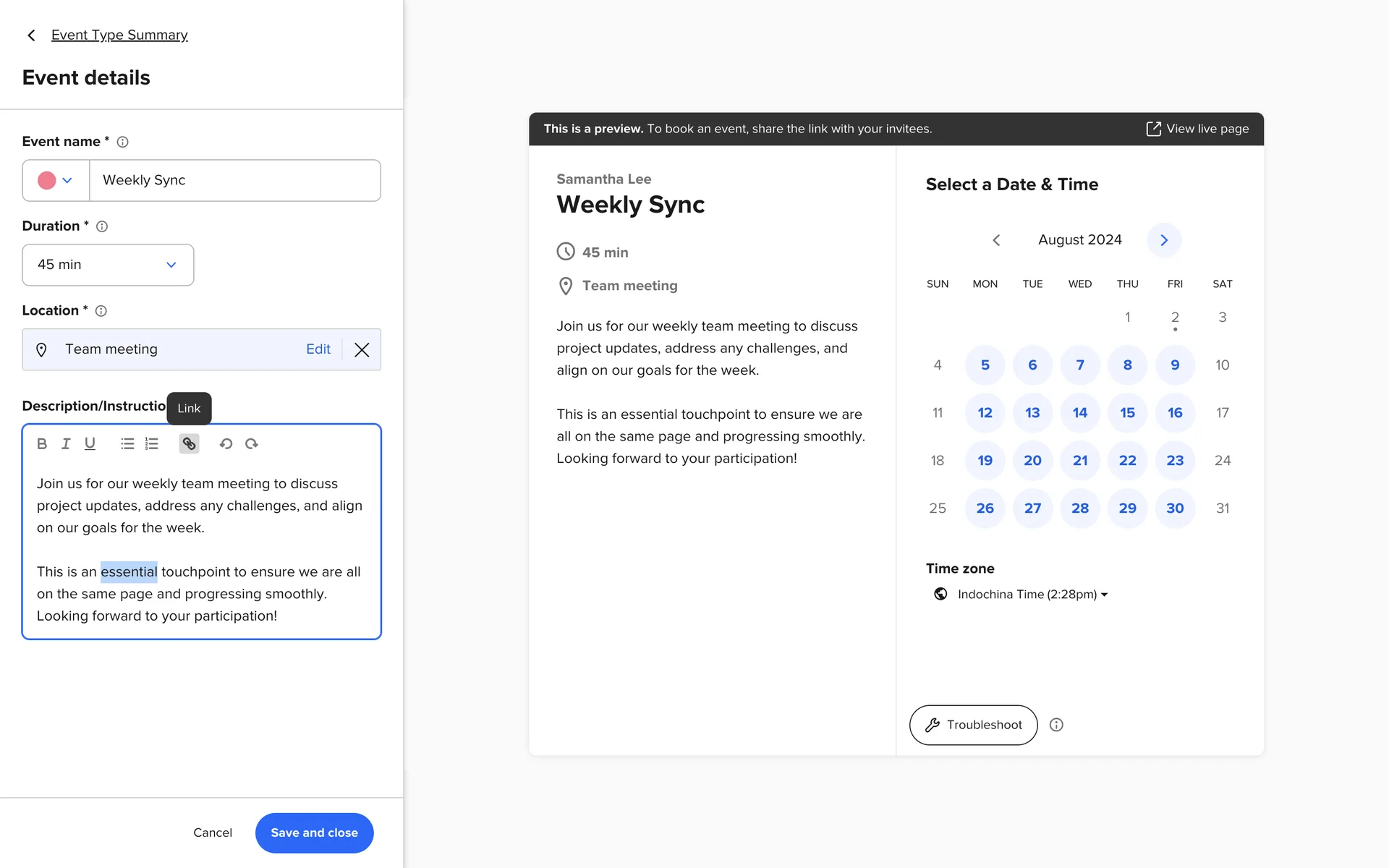The height and width of the screenshot is (868, 1389).
Task: Go to previous month in calendar
Action: click(x=996, y=240)
